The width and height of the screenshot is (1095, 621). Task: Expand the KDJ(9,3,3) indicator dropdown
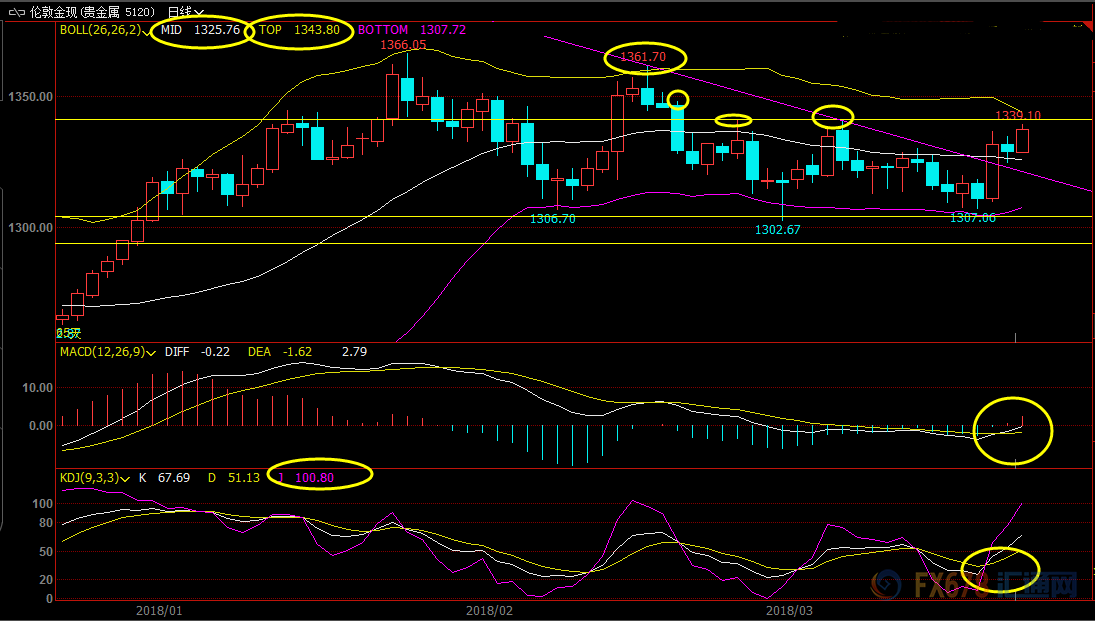click(125, 479)
